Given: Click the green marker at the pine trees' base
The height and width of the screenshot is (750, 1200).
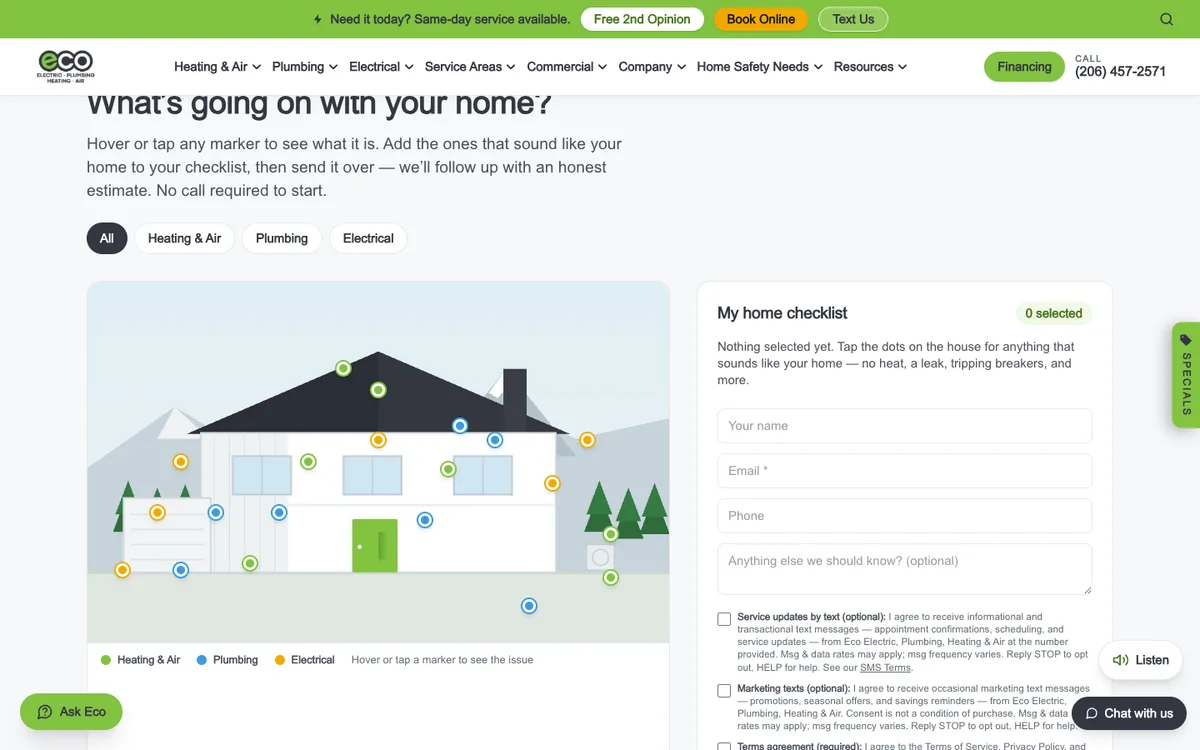Looking at the screenshot, I should [611, 534].
